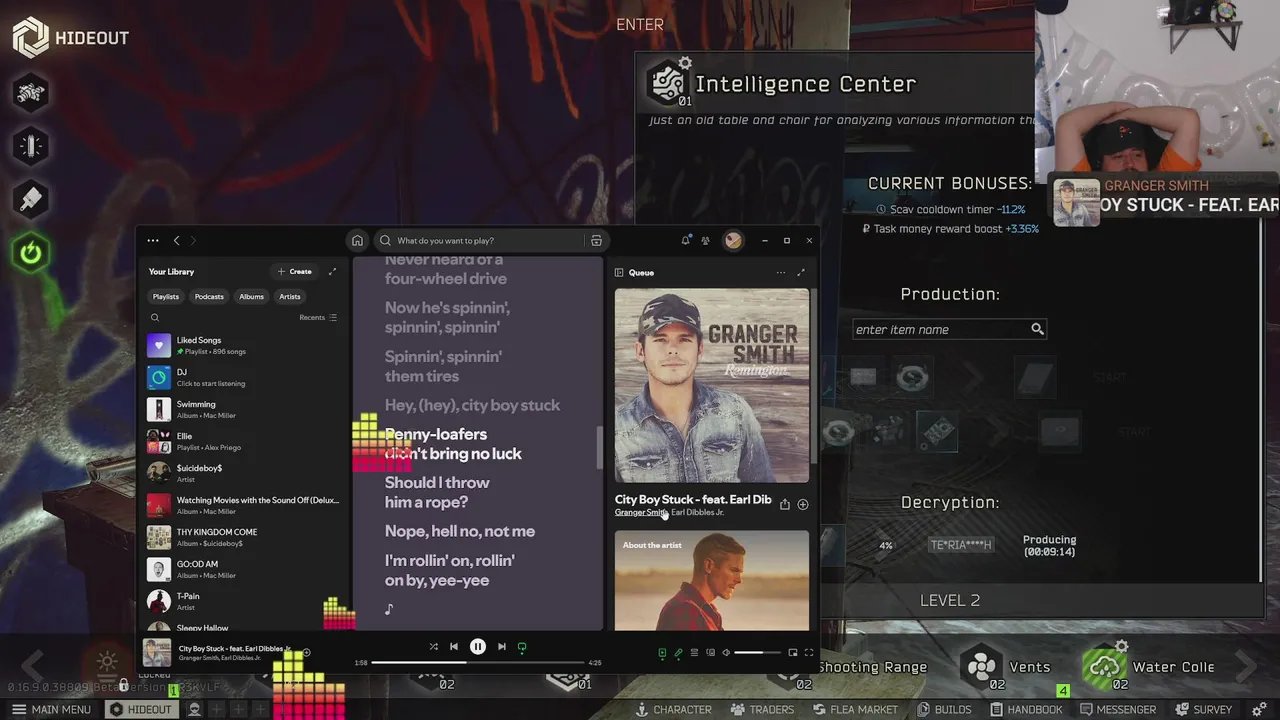Click lyric line 'Nope, hell no, not me'
Image resolution: width=1280 pixels, height=720 pixels.
[460, 531]
